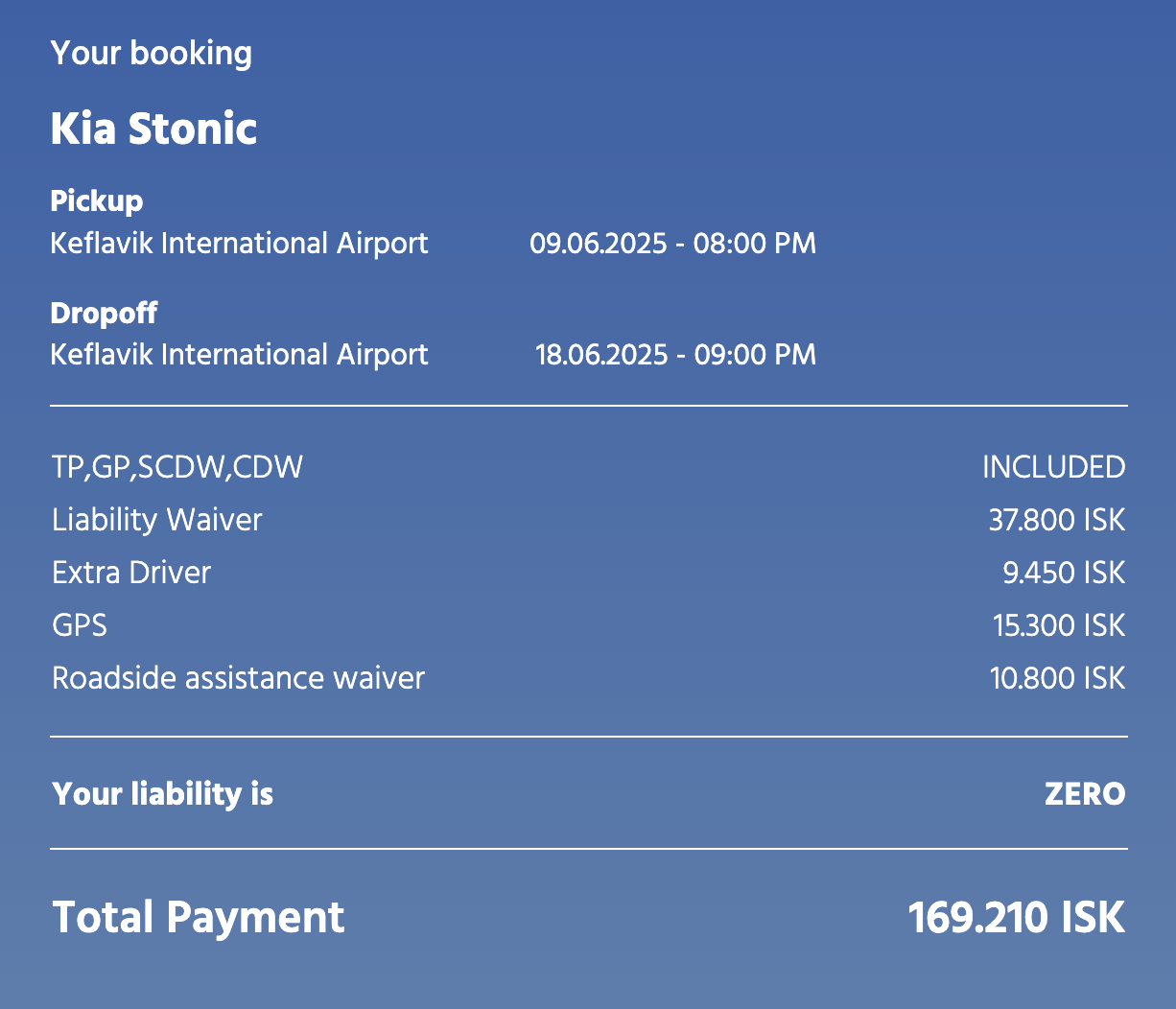Click the 37.800 ISK price

pyautogui.click(x=1057, y=521)
